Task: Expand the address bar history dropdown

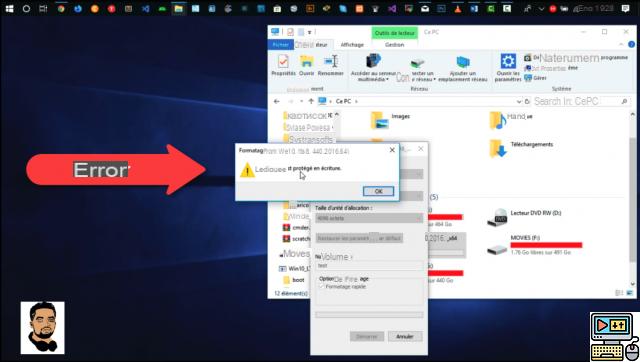Action: point(519,101)
